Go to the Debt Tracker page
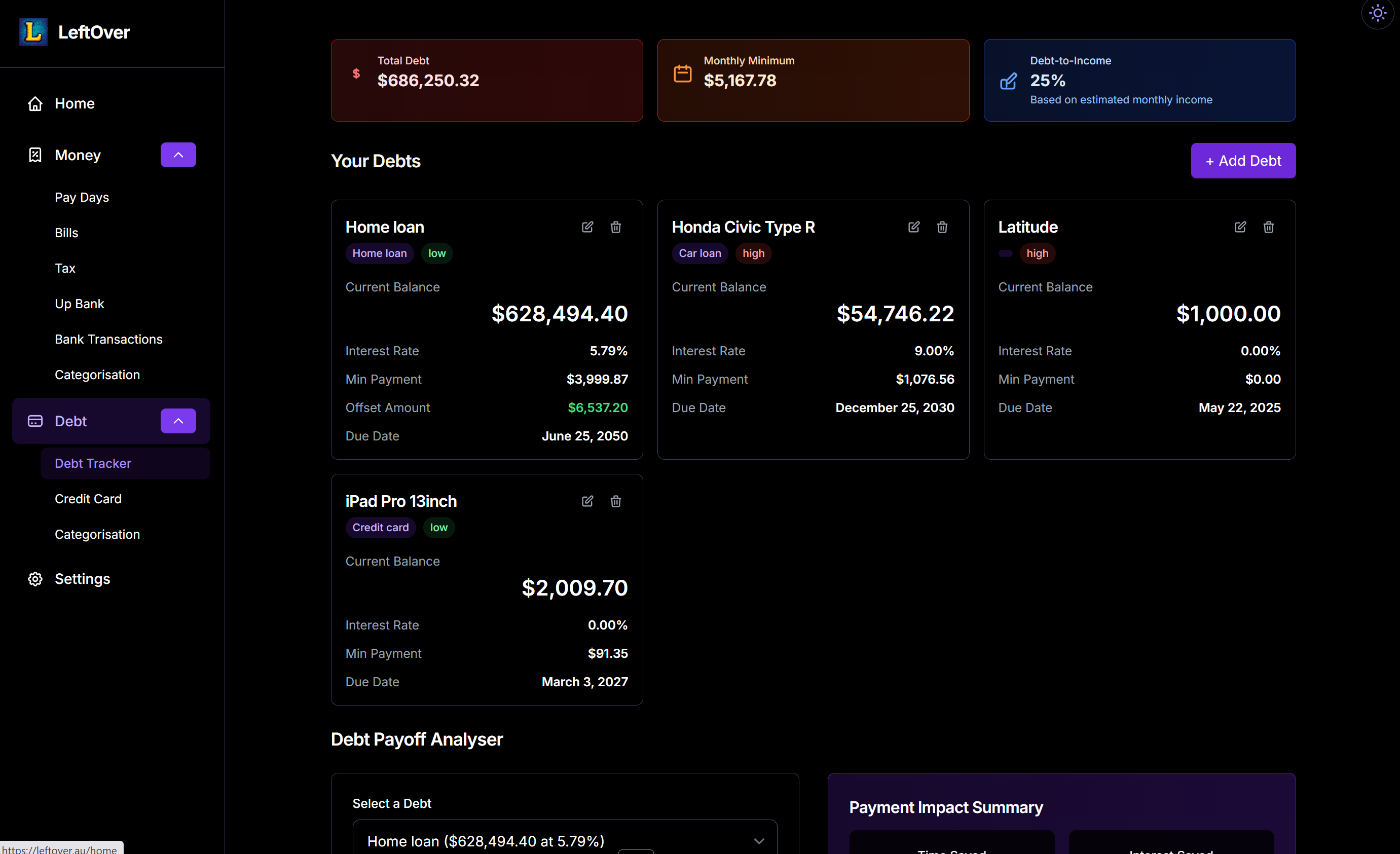 [x=93, y=463]
